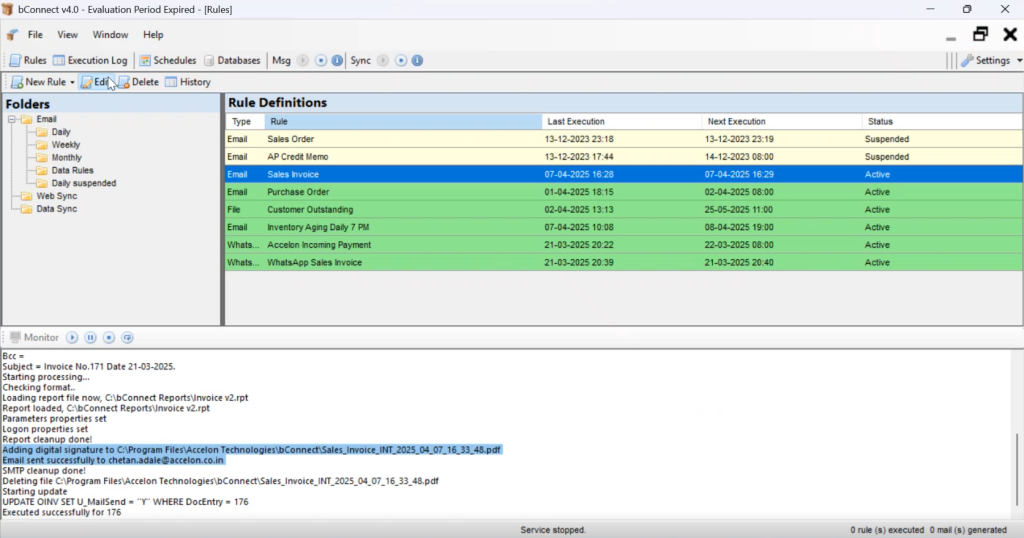Collapse the Email folder tree node
1024x538 pixels.
10,120
